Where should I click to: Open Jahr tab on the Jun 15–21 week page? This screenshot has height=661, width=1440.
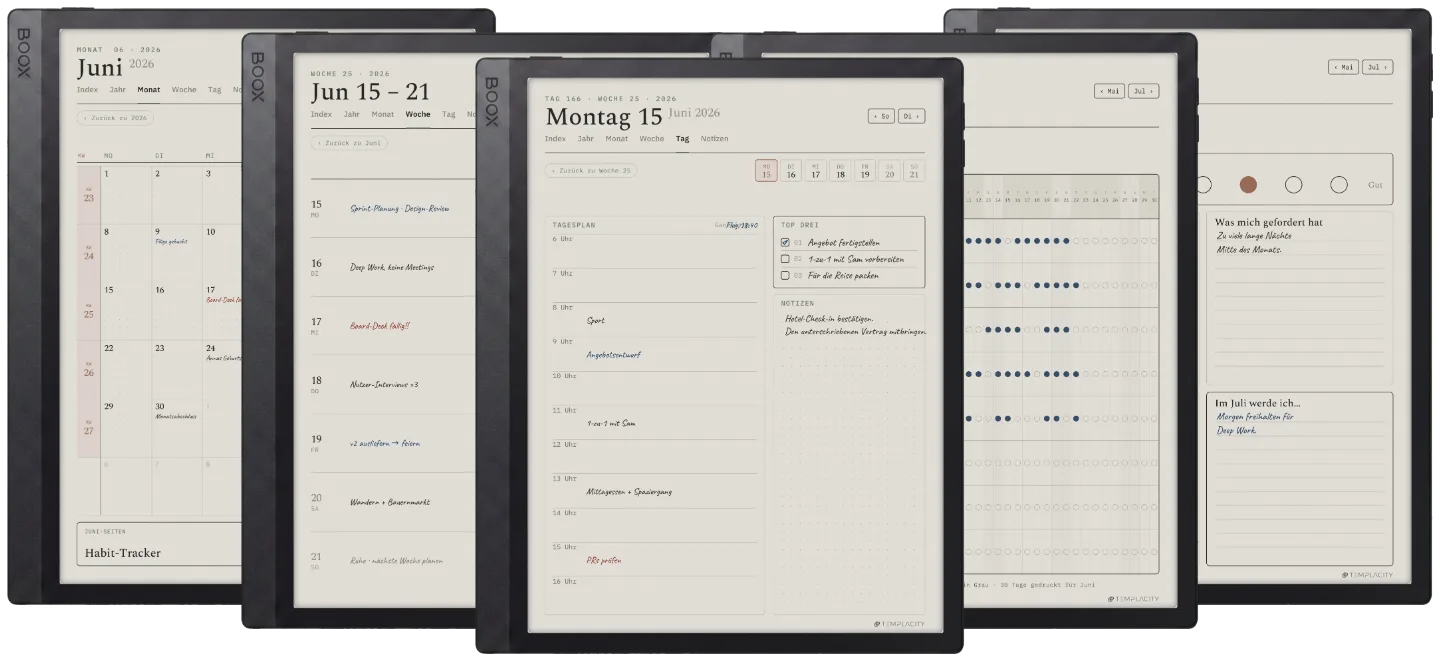352,114
